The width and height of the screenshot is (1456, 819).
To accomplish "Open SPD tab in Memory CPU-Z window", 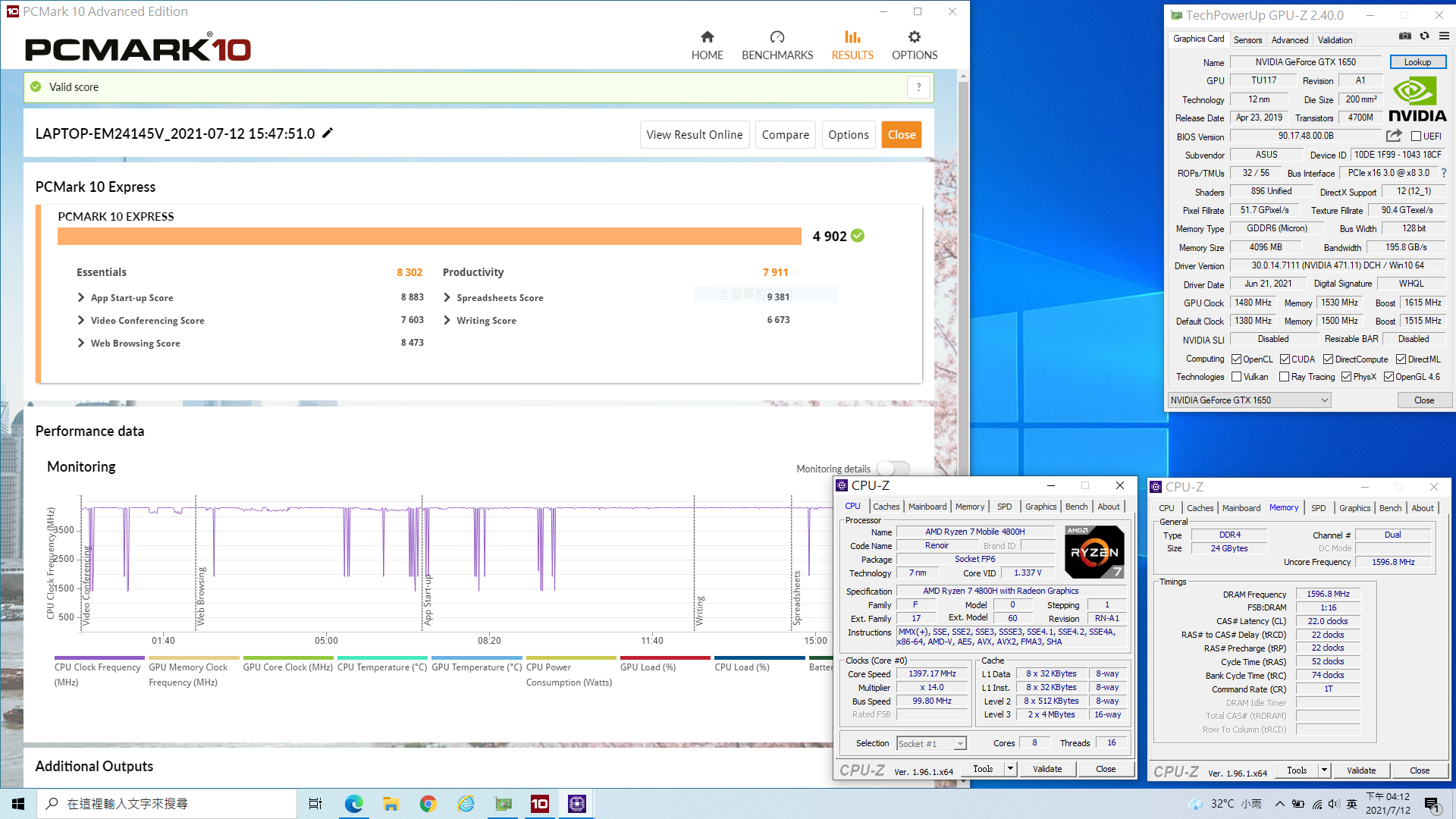I will point(1318,508).
